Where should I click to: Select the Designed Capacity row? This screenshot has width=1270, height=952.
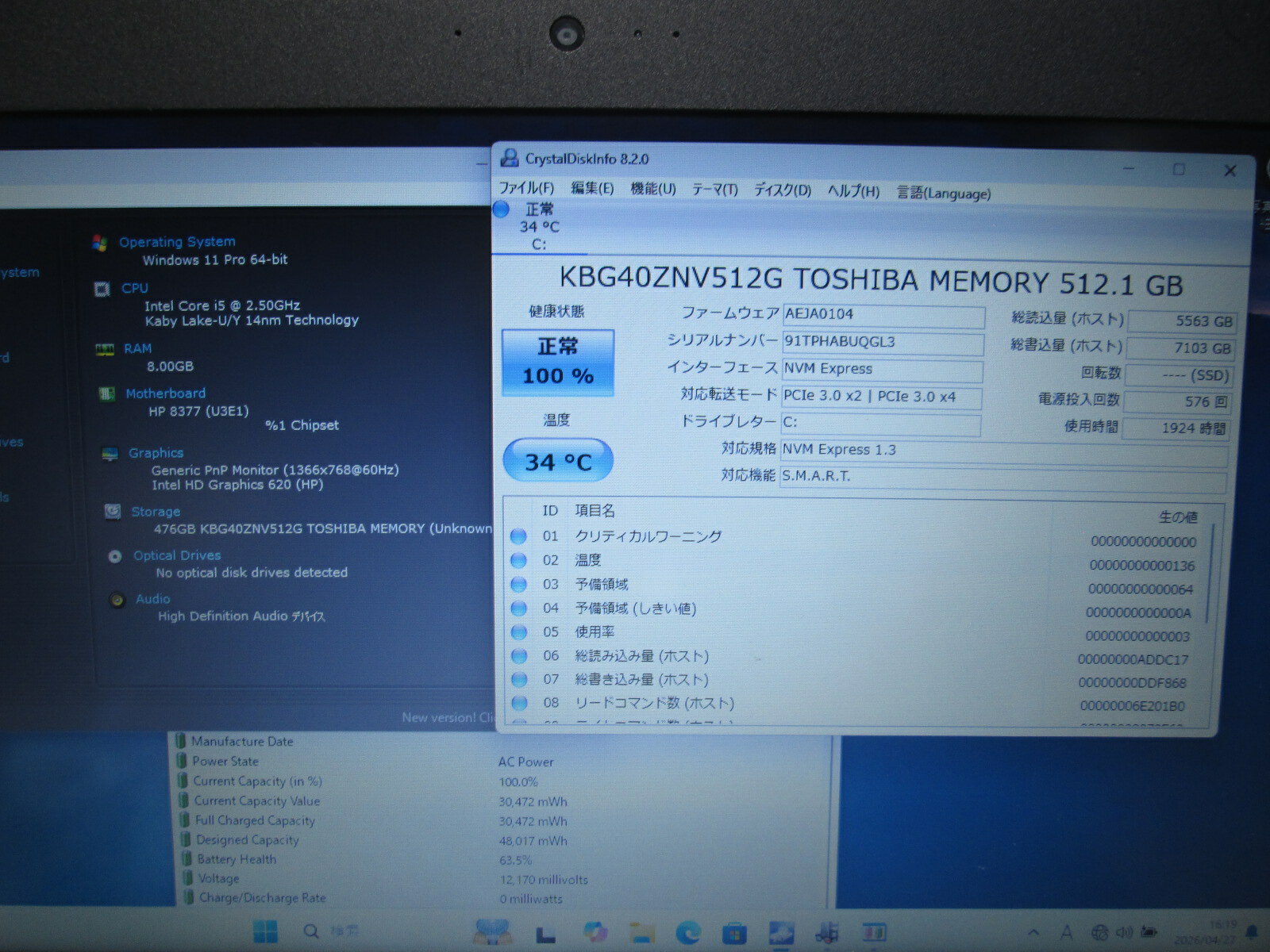click(x=504, y=840)
